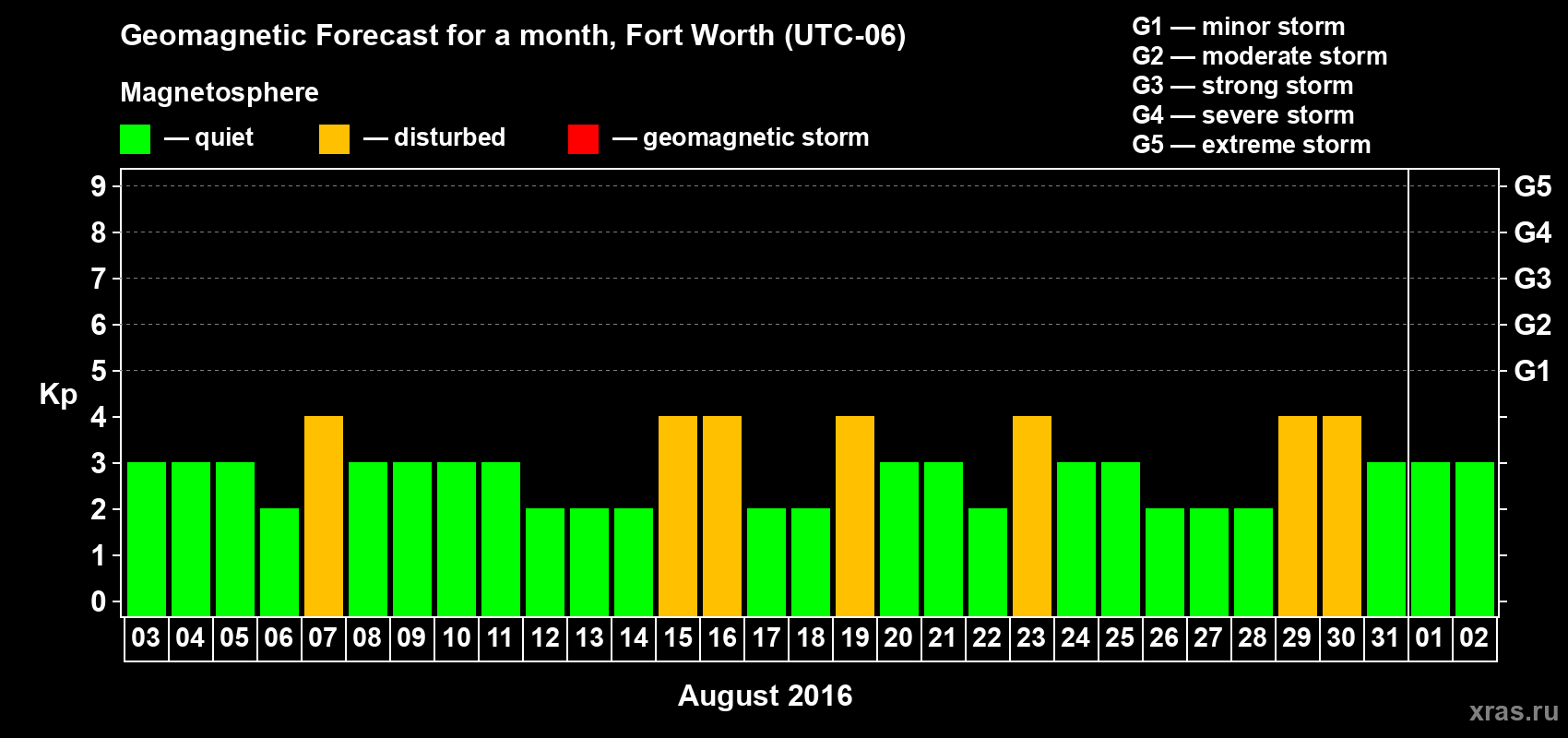The height and width of the screenshot is (738, 1568).
Task: Click the chart title mentioning Fort Worth
Action: pyautogui.click(x=513, y=36)
